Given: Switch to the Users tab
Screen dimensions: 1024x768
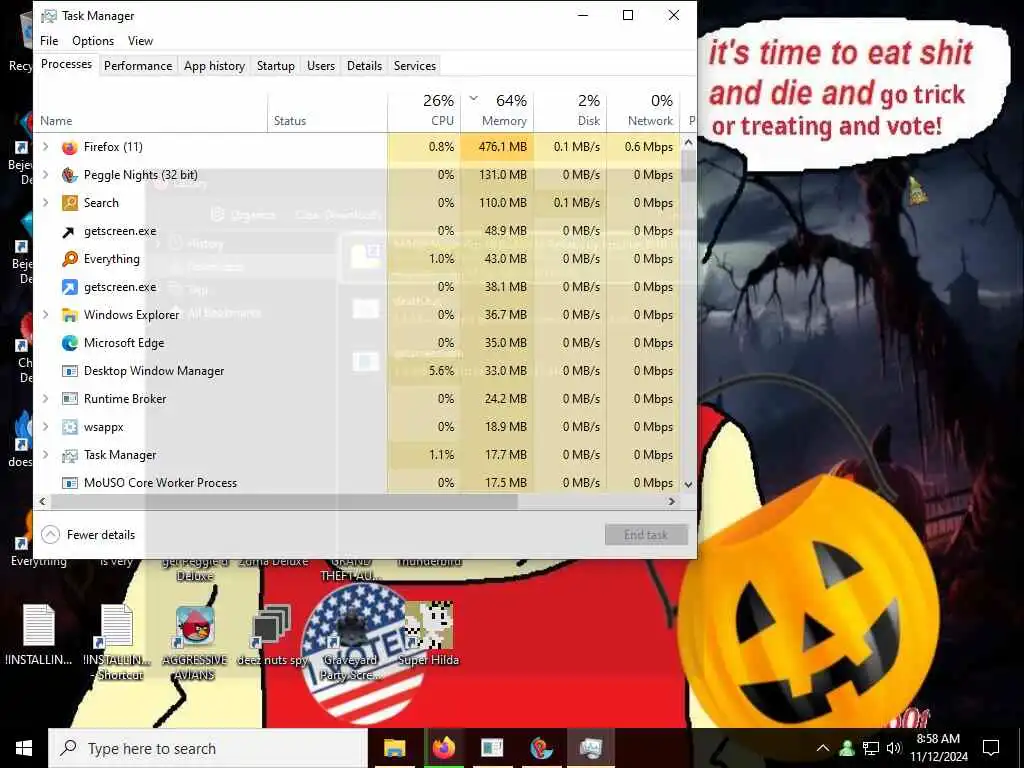Looking at the screenshot, I should click(x=321, y=66).
